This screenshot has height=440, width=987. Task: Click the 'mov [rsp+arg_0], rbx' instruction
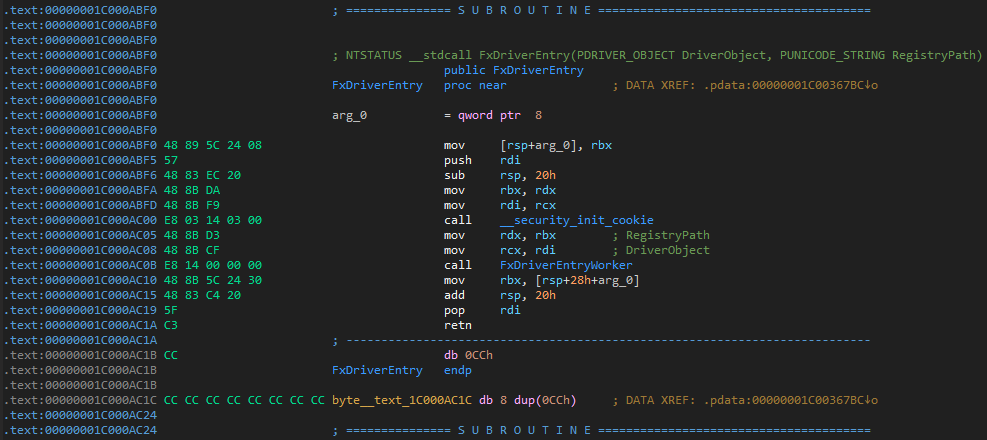coord(527,145)
